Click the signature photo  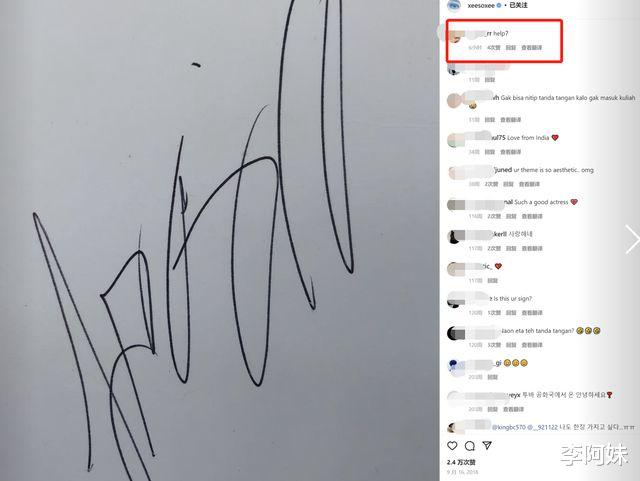pyautogui.click(x=220, y=240)
